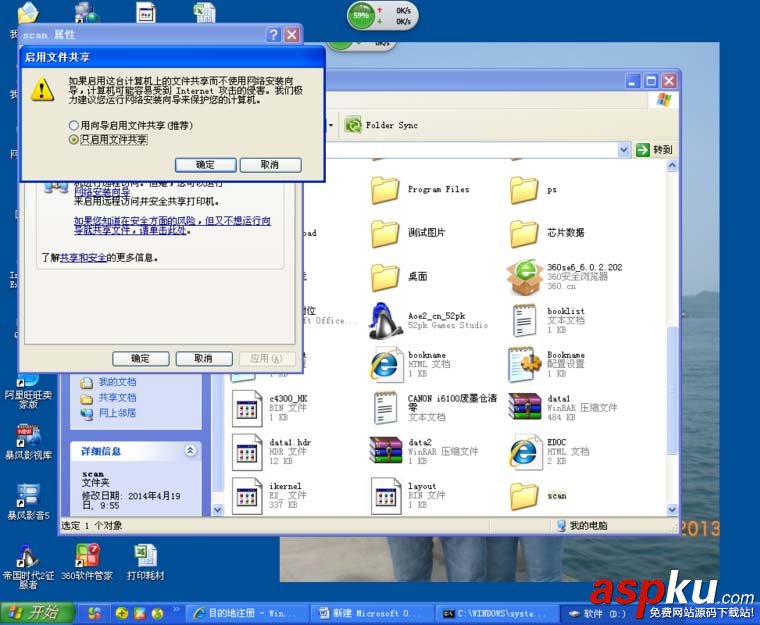Switch to 新建 Microsoft taskbar window
Viewport: 760px width, 625px height.
tap(371, 613)
